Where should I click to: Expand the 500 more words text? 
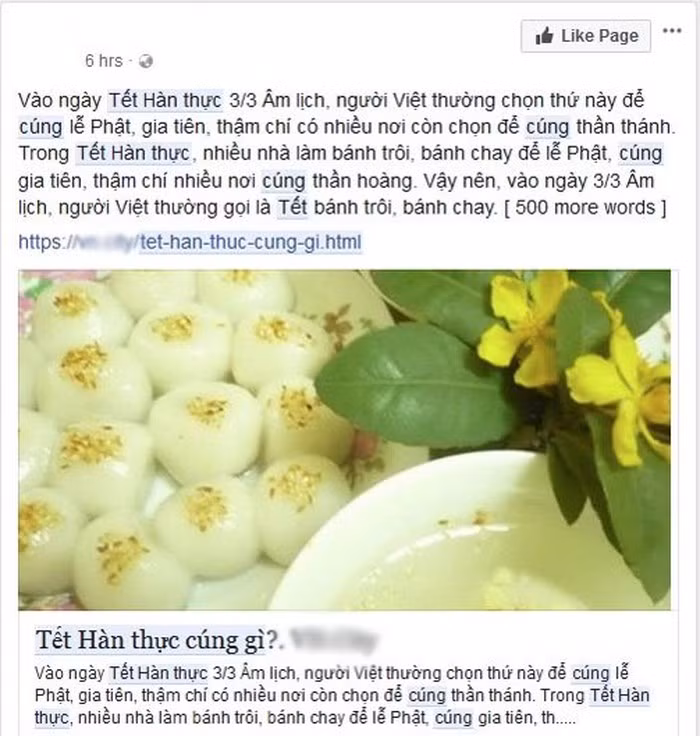(x=585, y=207)
